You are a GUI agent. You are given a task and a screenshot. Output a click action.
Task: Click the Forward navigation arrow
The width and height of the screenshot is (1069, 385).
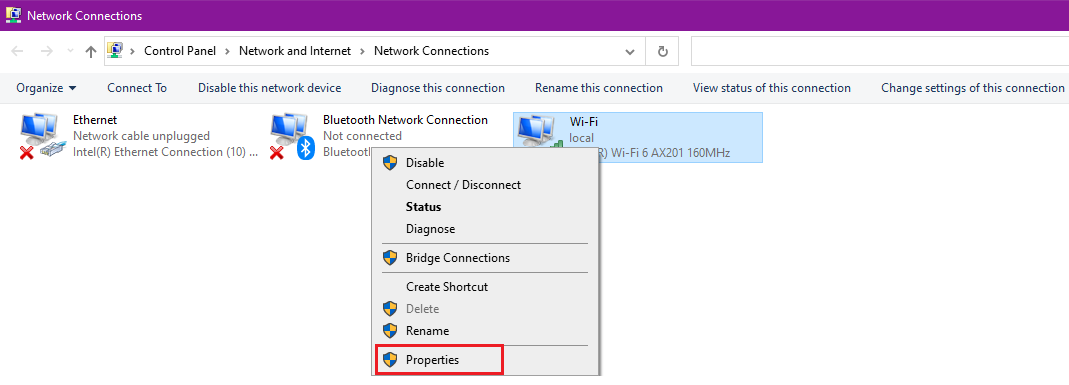click(x=46, y=52)
